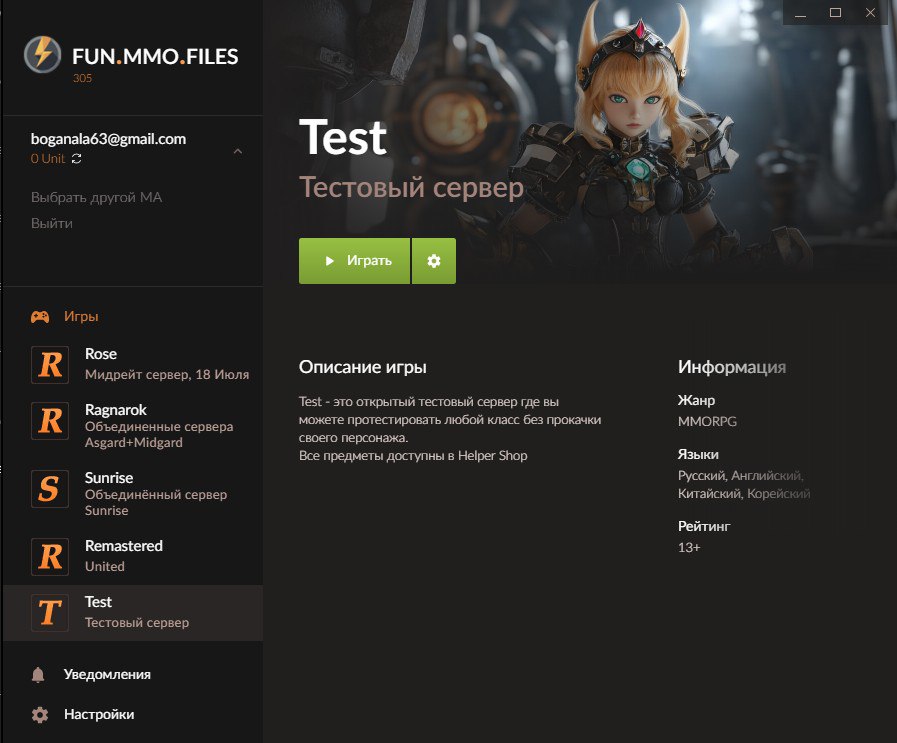Select the Rose 'Мидрейт сервер' entry
Viewport: 897px width, 743px height.
166,365
